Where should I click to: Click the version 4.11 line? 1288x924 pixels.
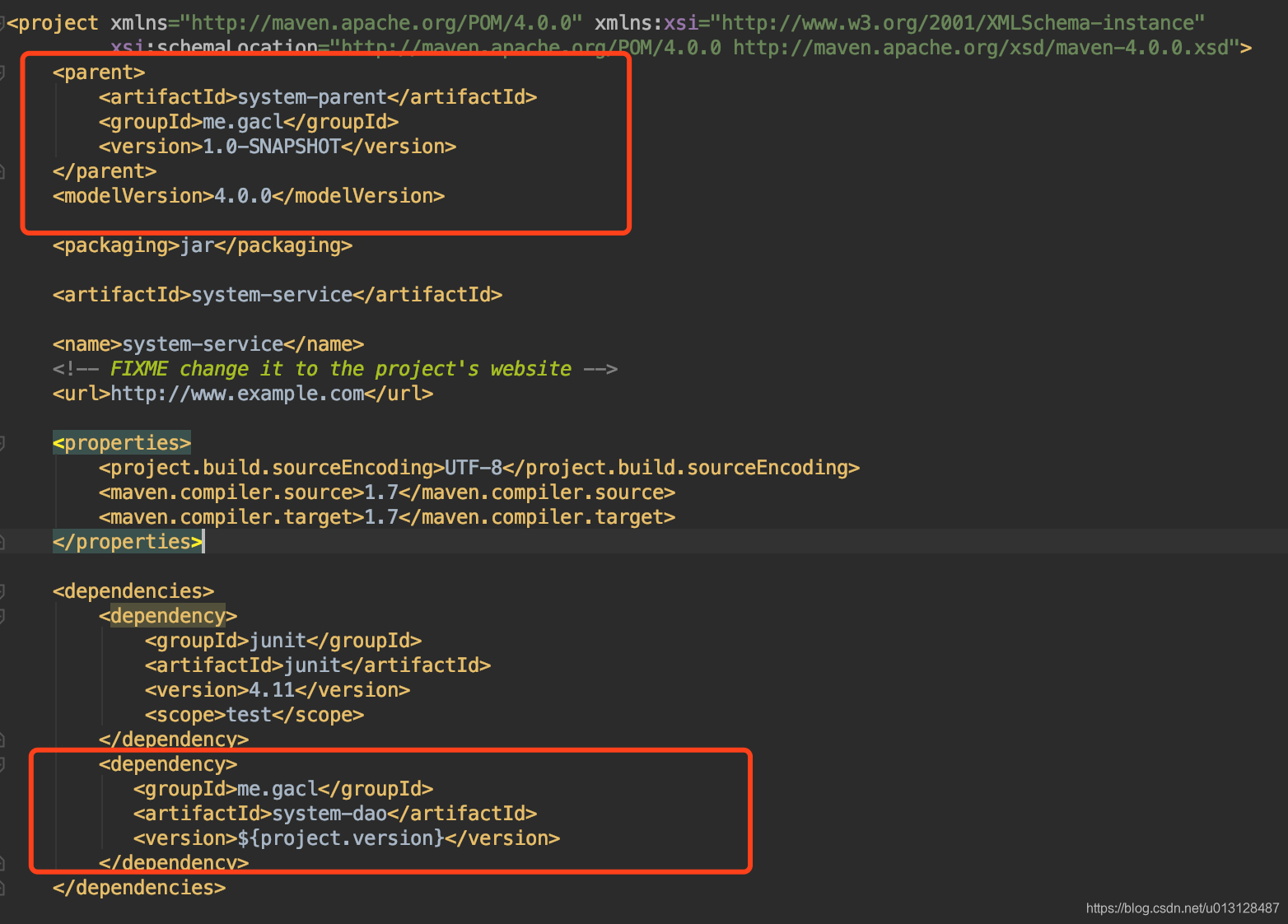(278, 690)
